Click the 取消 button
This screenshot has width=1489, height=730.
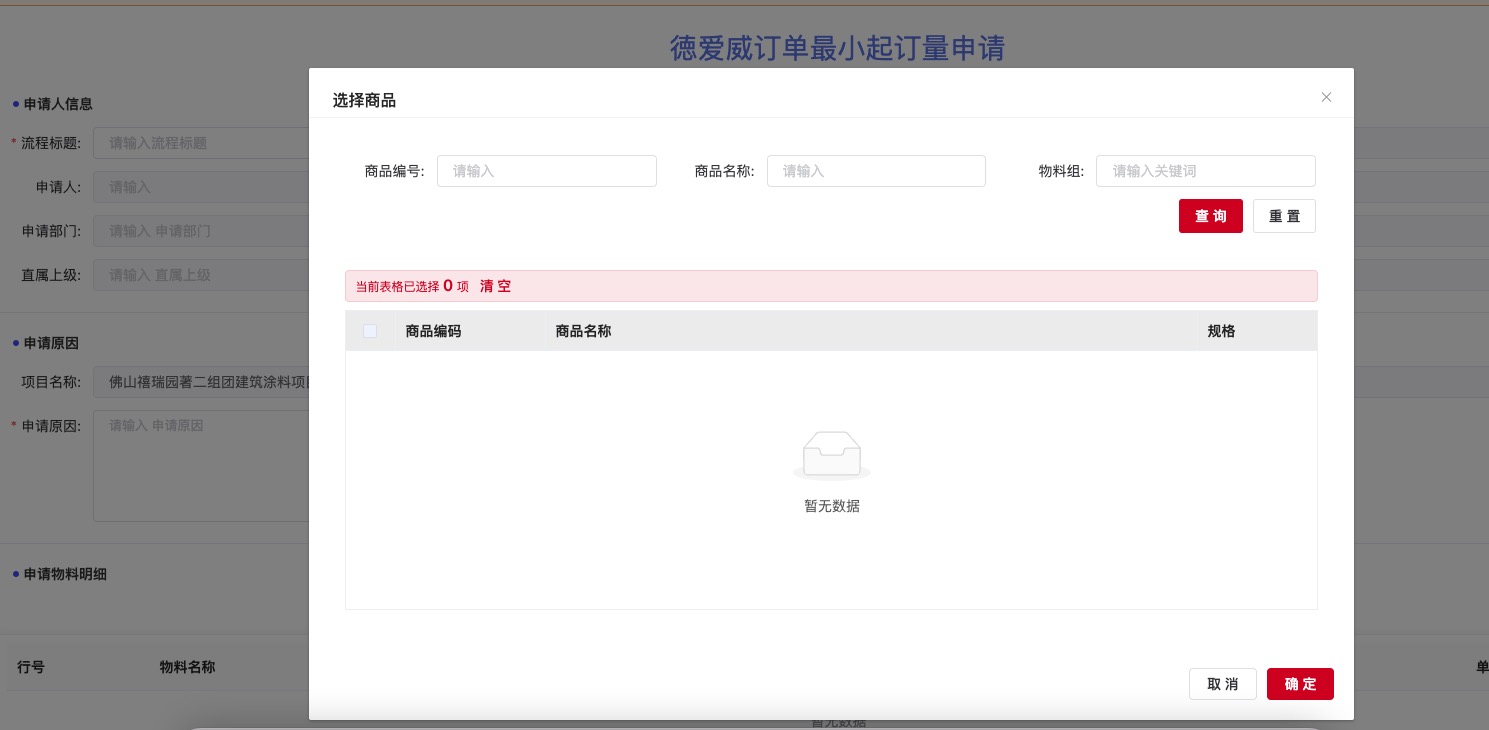[x=1222, y=684]
